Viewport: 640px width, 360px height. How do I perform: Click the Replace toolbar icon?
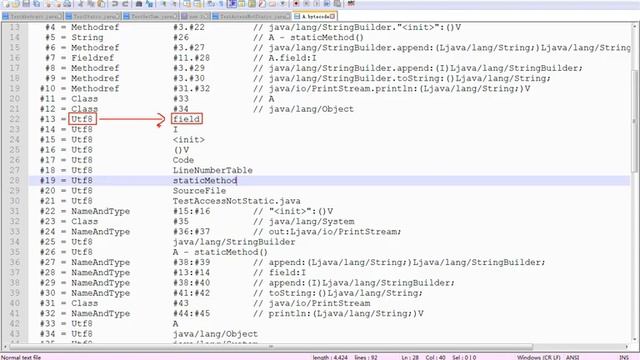coord(149,4)
